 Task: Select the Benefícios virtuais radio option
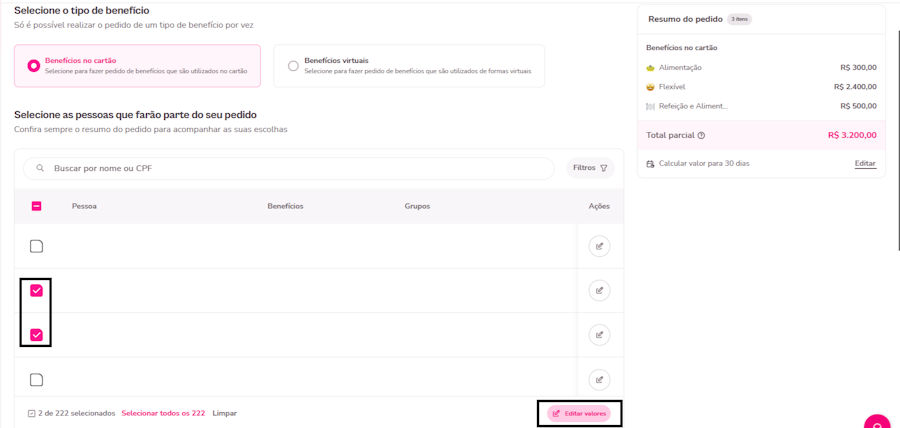(293, 66)
